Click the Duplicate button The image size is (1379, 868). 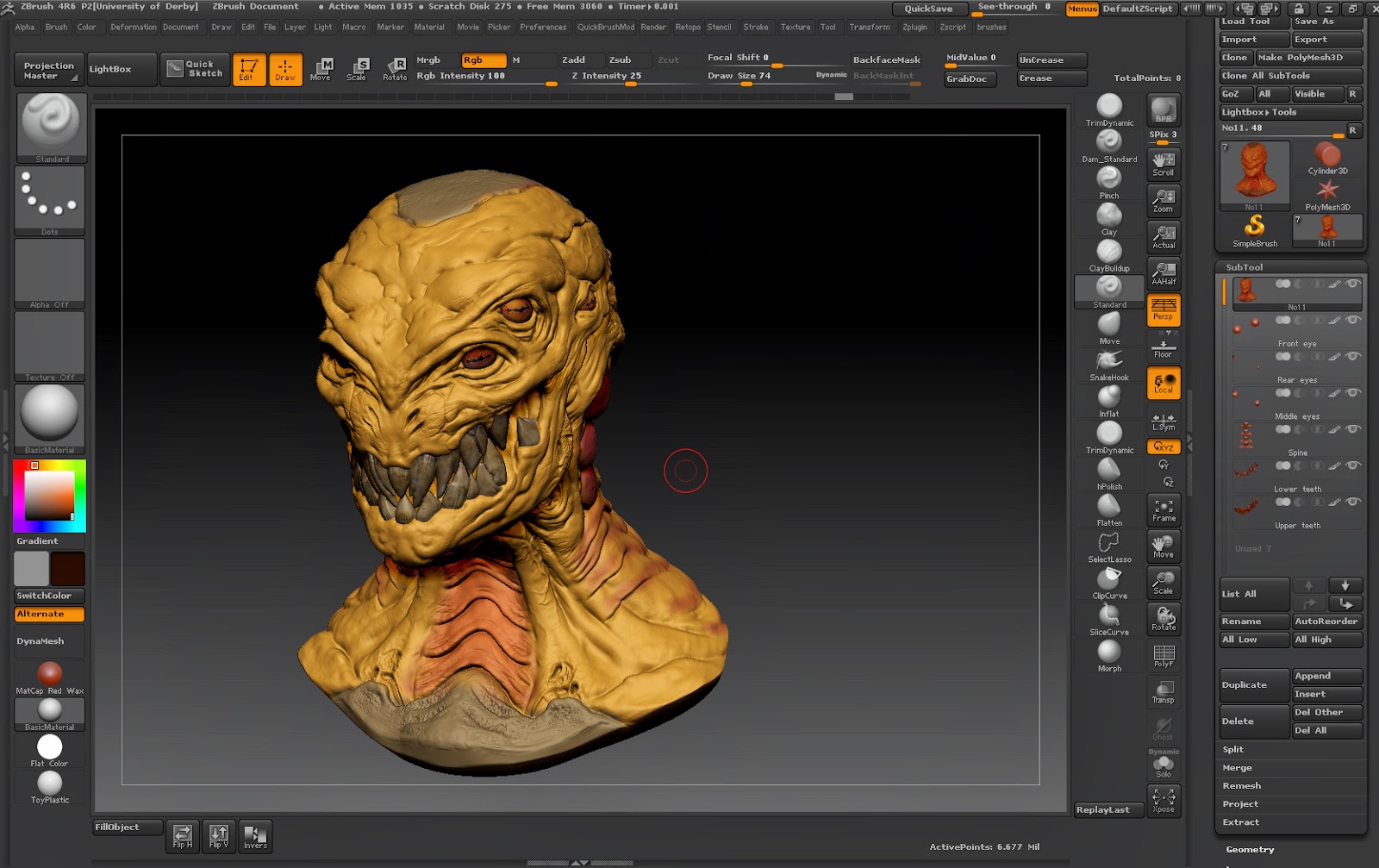click(x=1253, y=684)
